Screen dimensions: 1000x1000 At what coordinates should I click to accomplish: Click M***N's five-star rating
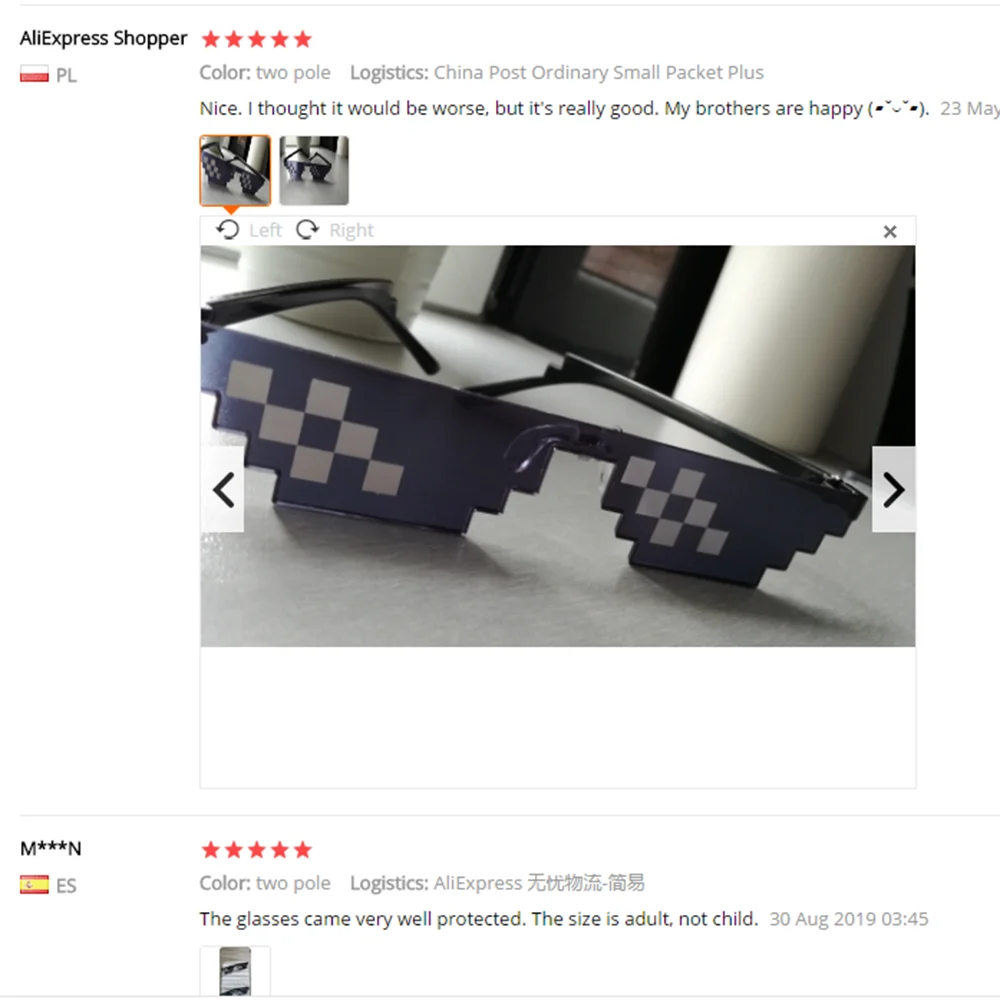256,849
